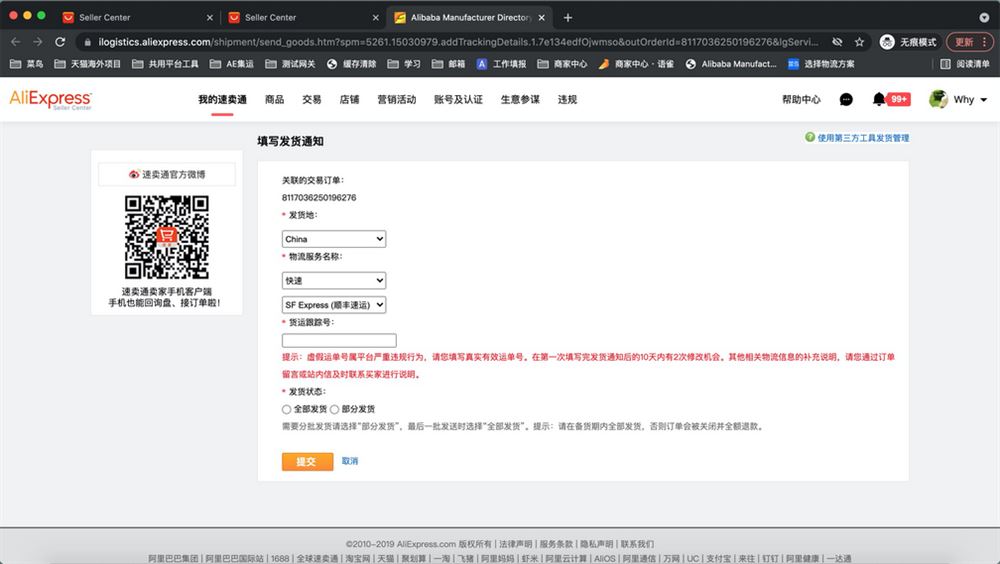Click the 取消 cancel link

click(349, 461)
